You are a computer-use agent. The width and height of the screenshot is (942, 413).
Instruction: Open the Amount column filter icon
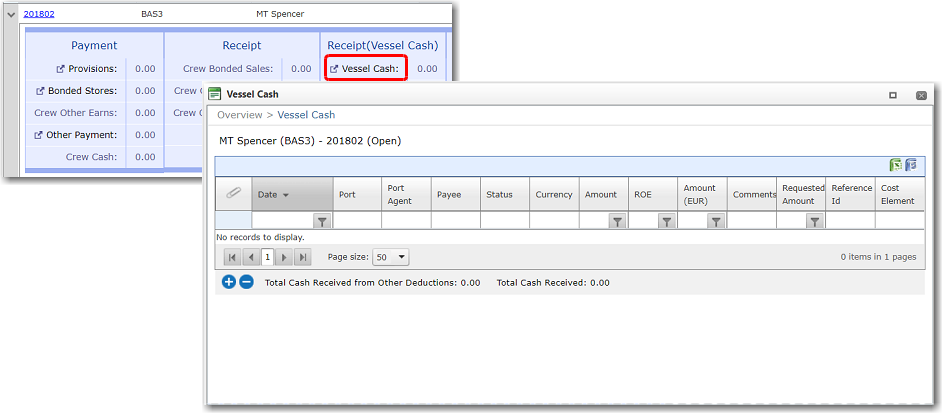click(x=617, y=221)
